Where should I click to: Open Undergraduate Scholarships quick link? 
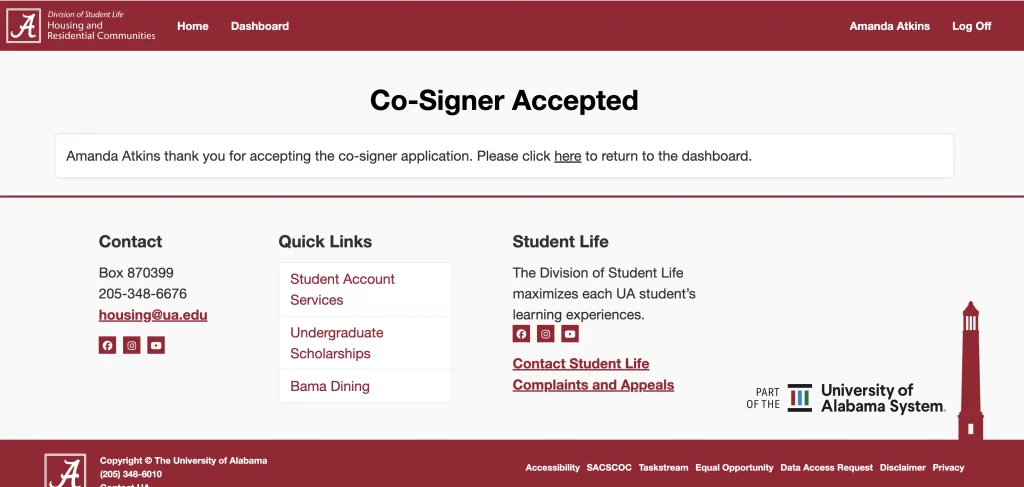click(337, 343)
